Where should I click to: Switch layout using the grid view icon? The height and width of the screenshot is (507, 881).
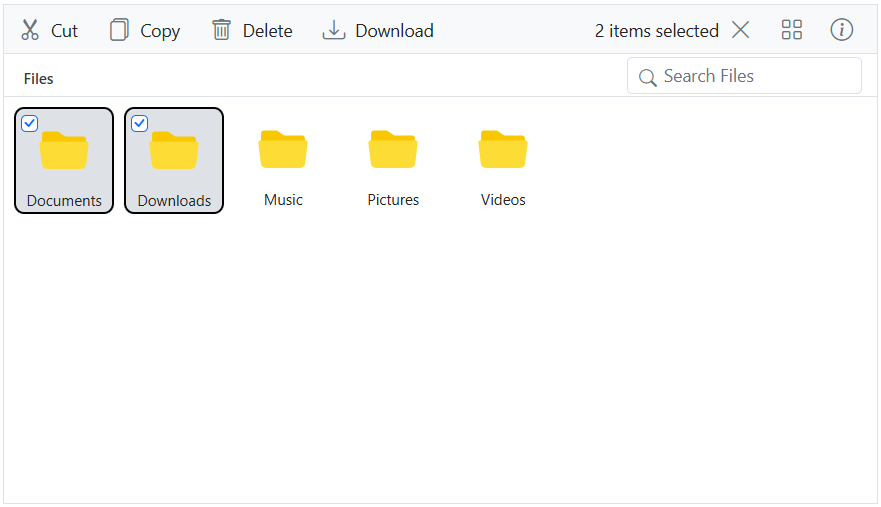coord(792,30)
